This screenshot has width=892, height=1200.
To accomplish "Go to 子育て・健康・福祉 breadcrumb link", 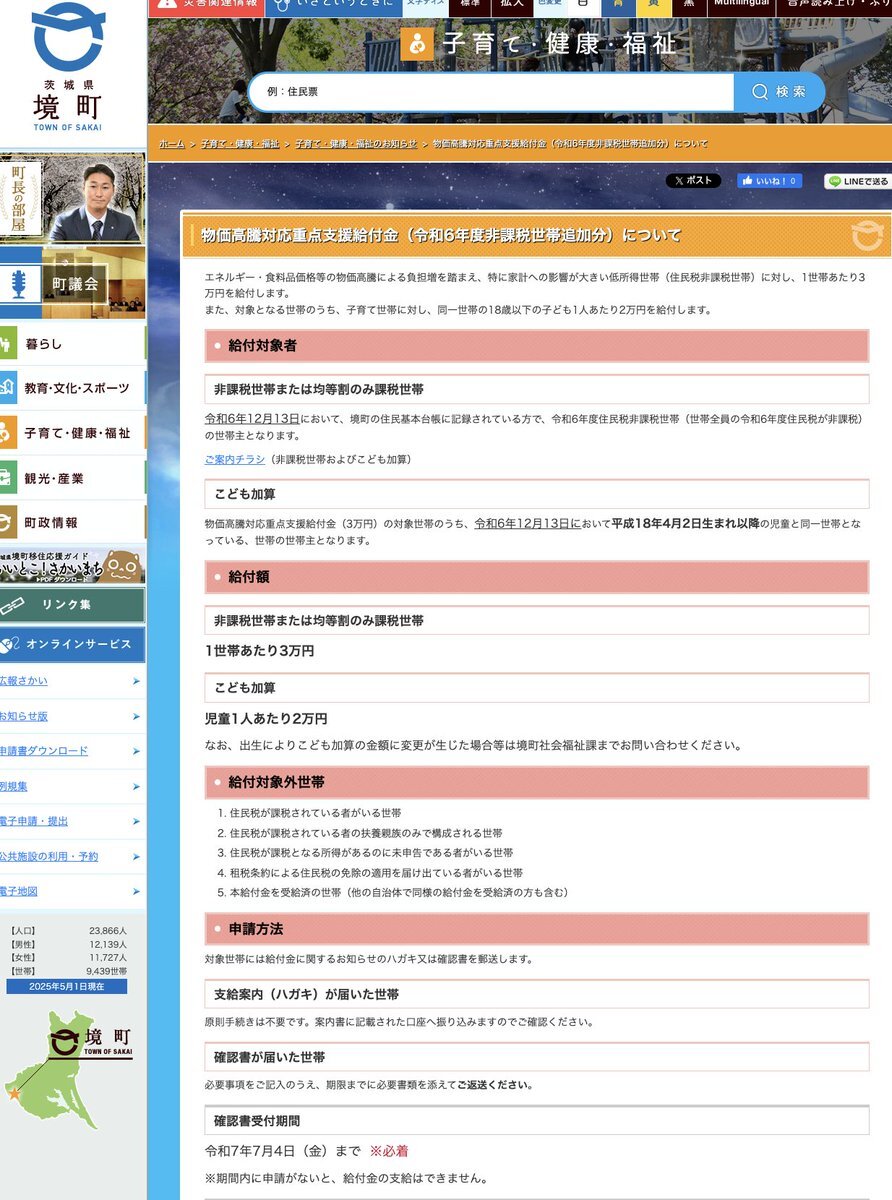I will coord(240,144).
